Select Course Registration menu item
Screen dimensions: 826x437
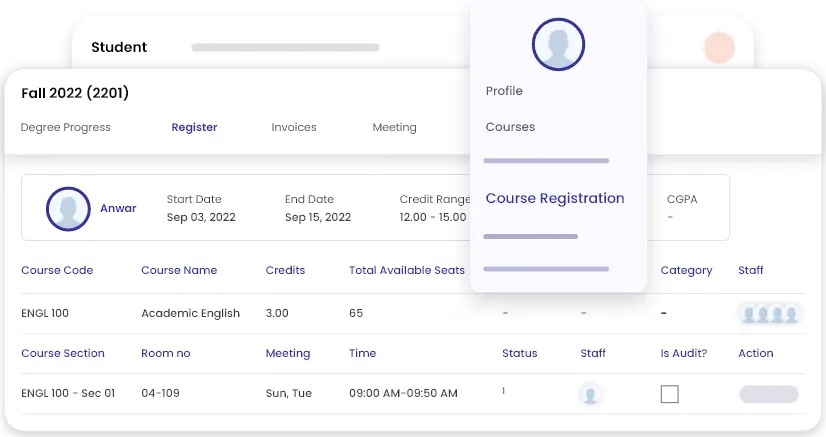pyautogui.click(x=555, y=198)
